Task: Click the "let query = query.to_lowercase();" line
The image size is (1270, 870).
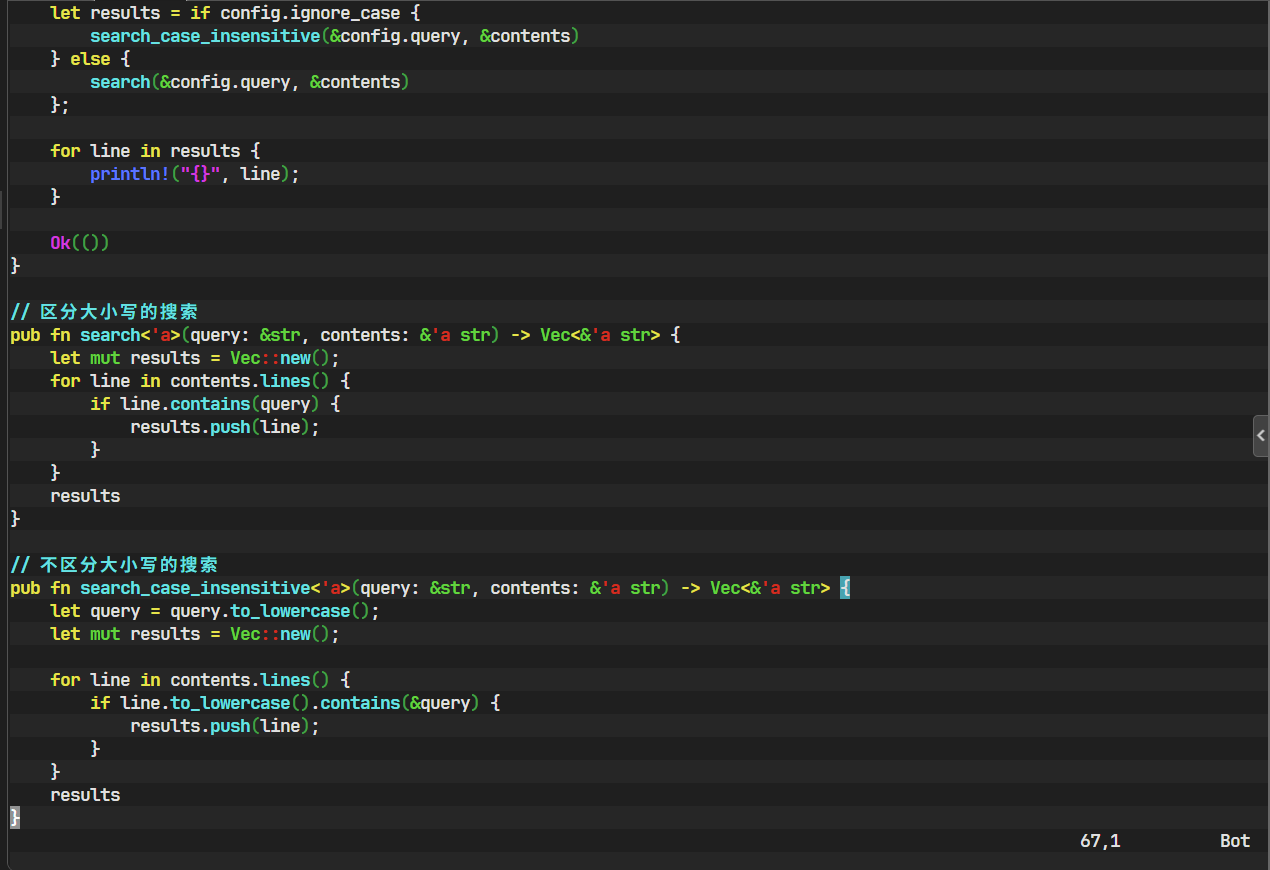Action: point(215,611)
